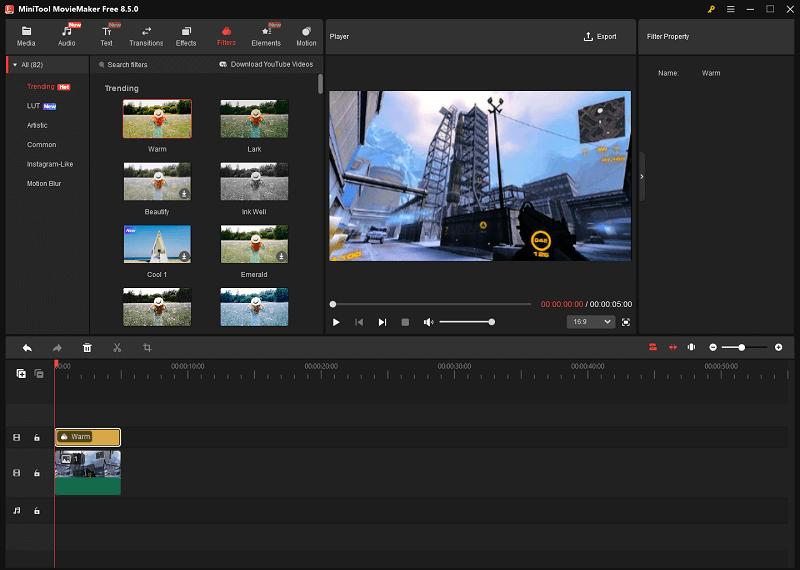Select the Trending filter category
The image size is (800, 570).
click(41, 87)
